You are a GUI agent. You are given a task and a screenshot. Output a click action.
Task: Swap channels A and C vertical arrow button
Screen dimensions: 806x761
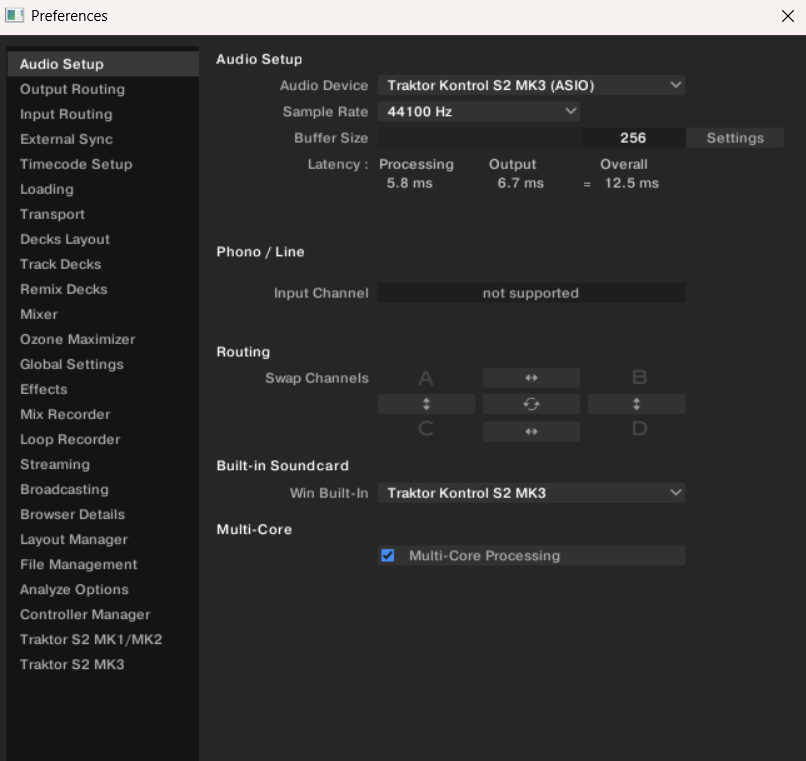(x=426, y=404)
